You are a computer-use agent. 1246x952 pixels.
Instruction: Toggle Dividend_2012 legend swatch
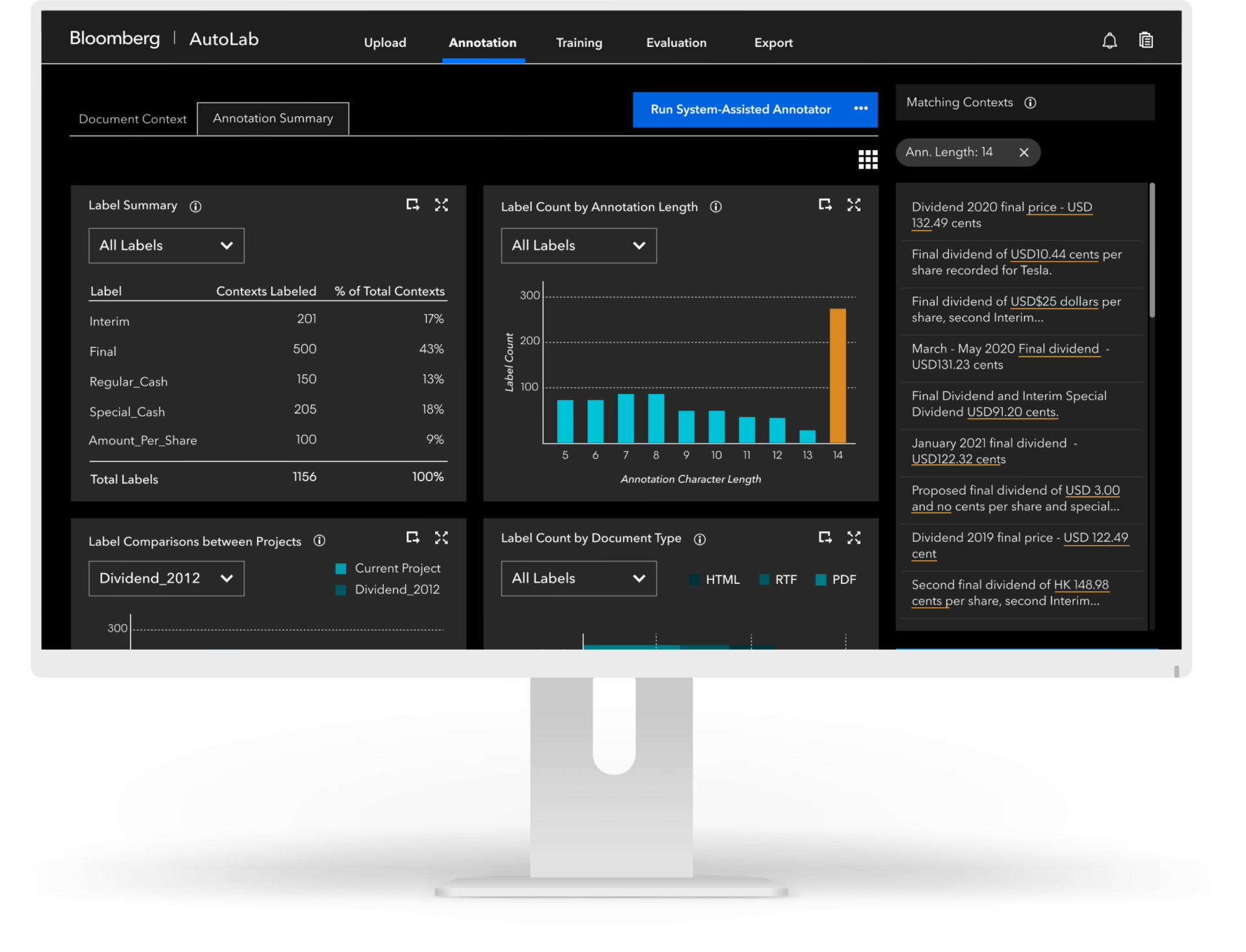[x=340, y=590]
